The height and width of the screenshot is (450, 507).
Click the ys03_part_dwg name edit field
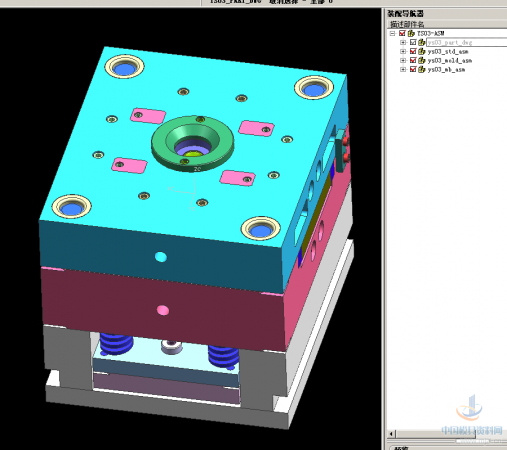coord(467,42)
